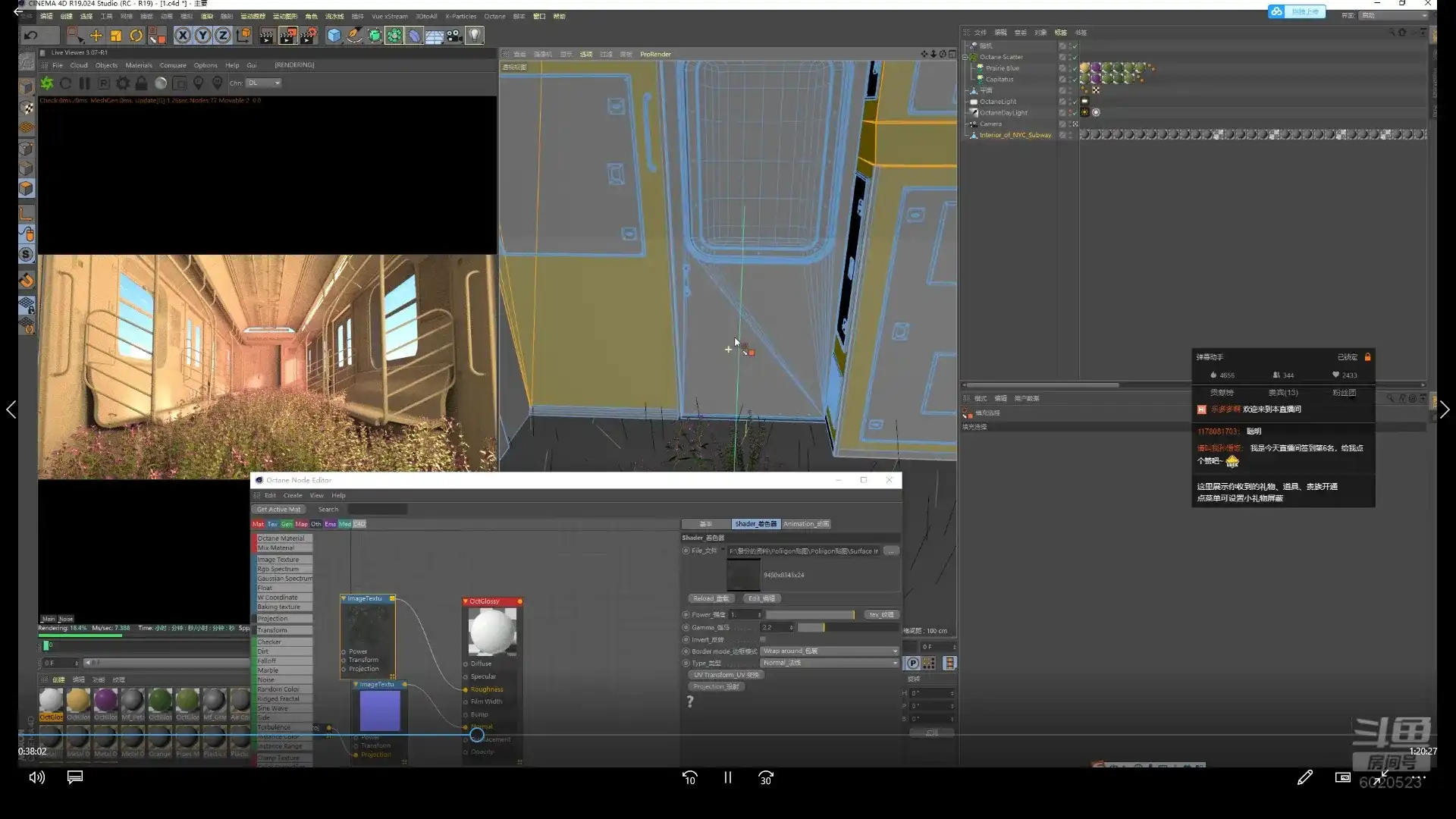Screen dimensions: 1456x819
Task: Click the light bulb icon in the toolbar
Action: 474,36
